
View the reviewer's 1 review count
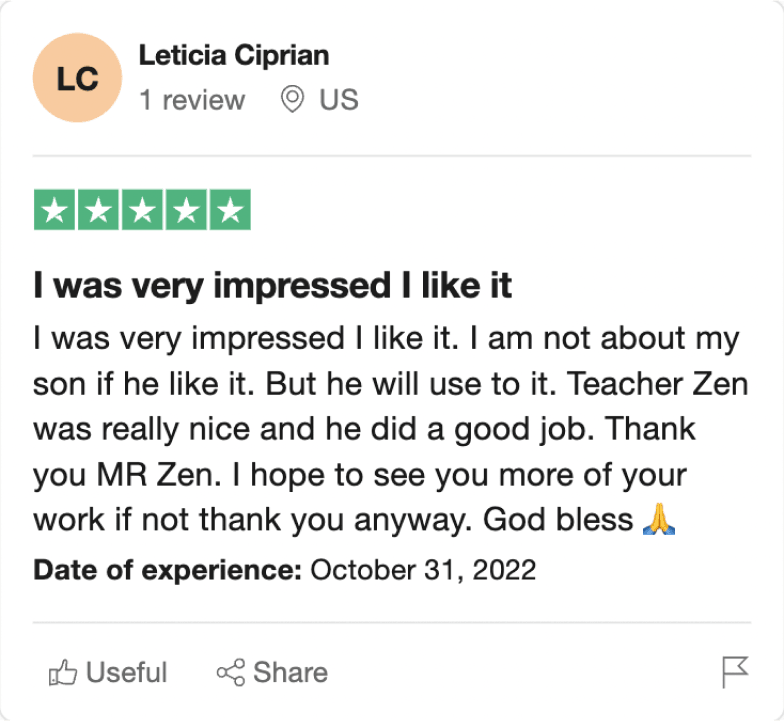(x=192, y=100)
